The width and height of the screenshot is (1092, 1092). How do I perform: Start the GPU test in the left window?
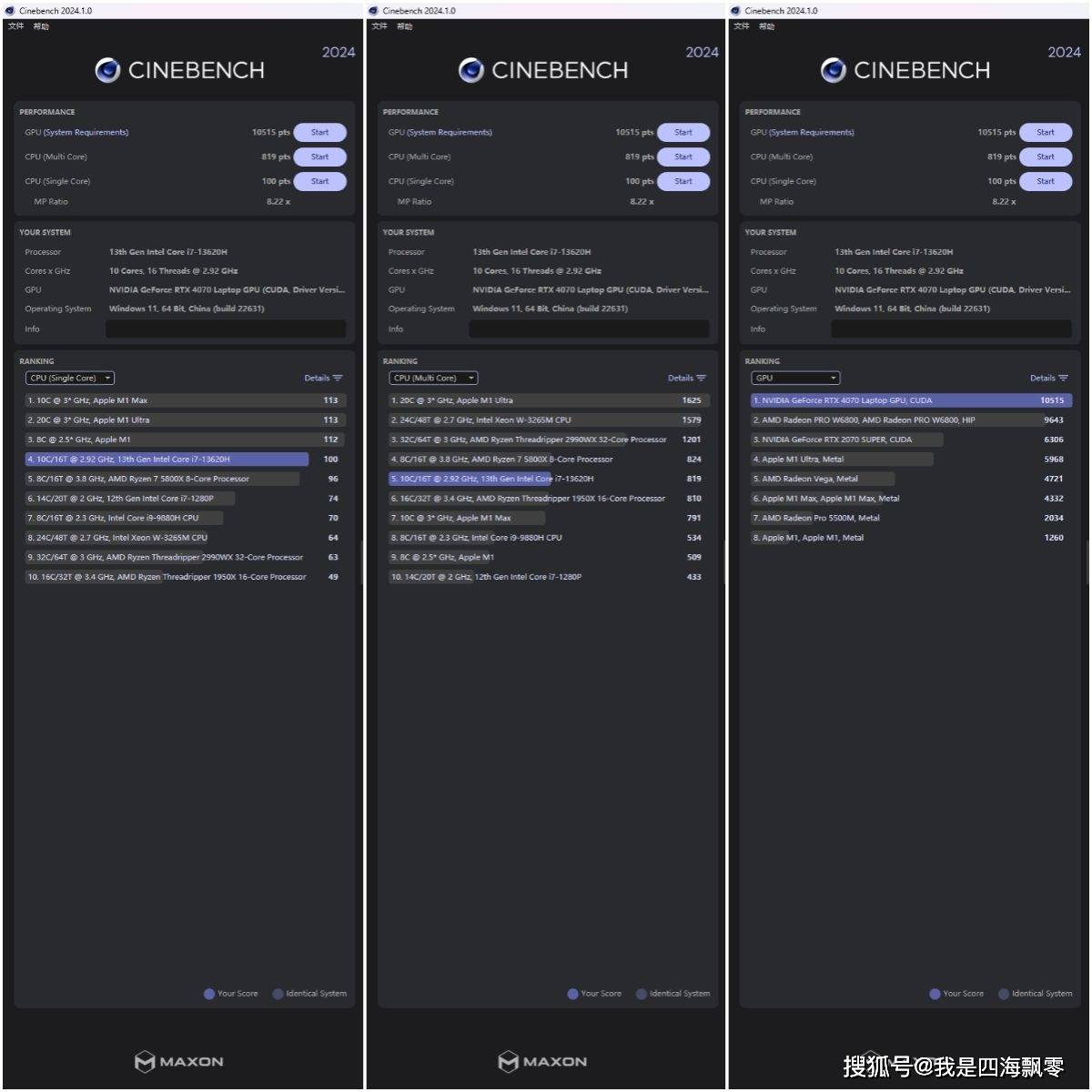(319, 133)
